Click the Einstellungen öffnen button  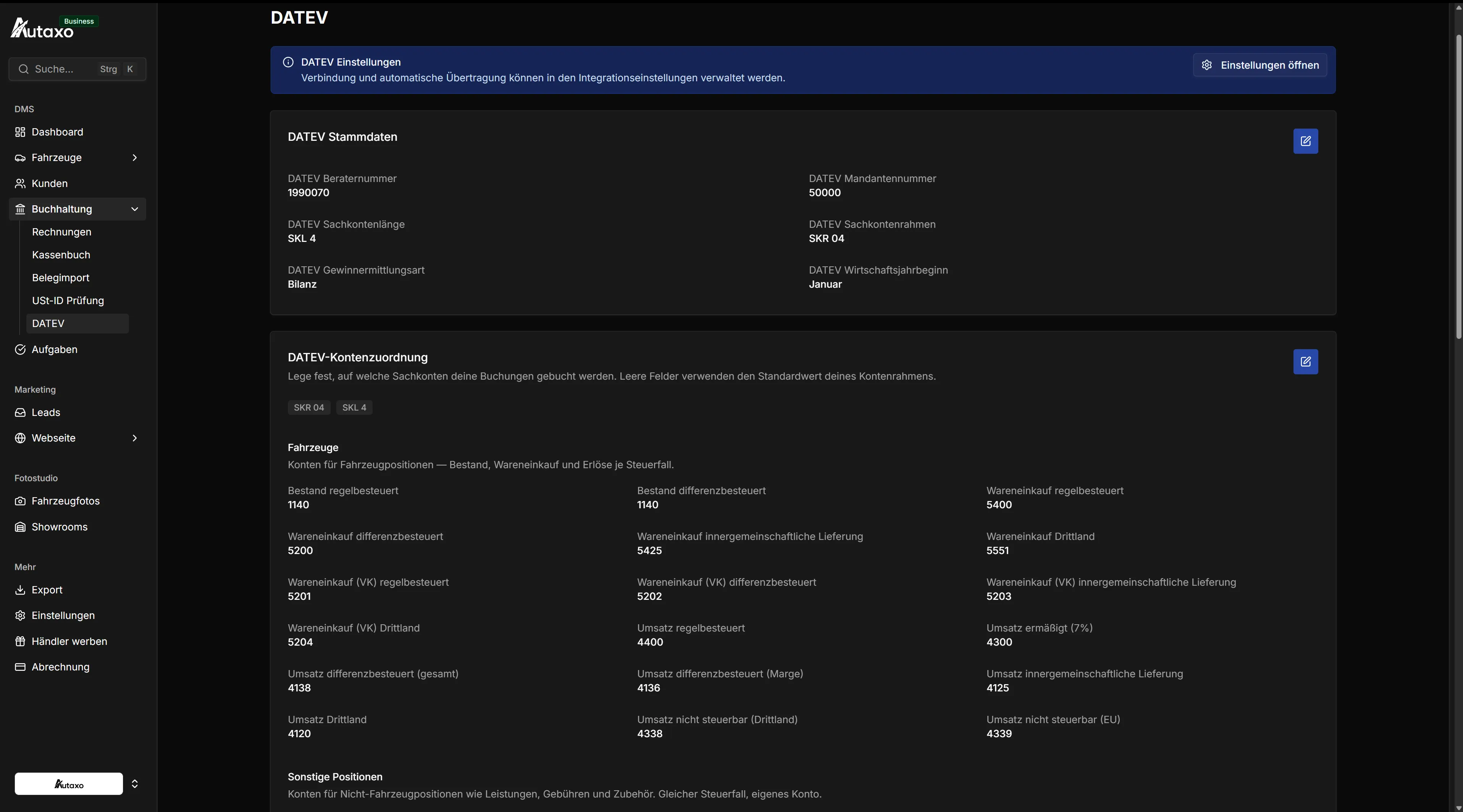1260,65
